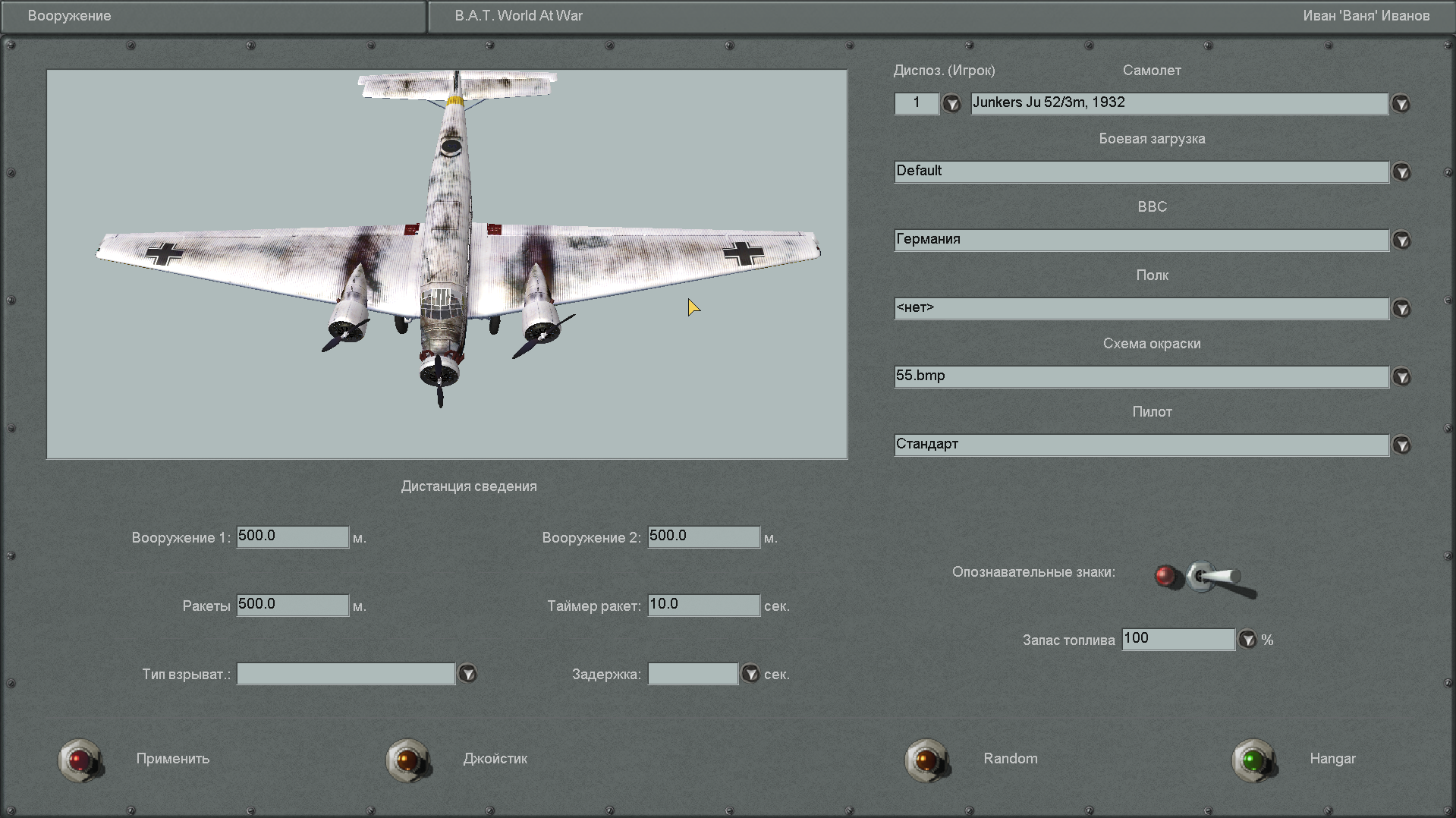Click the Default loadout field
Viewport: 1456px width, 818px height.
click(1141, 171)
